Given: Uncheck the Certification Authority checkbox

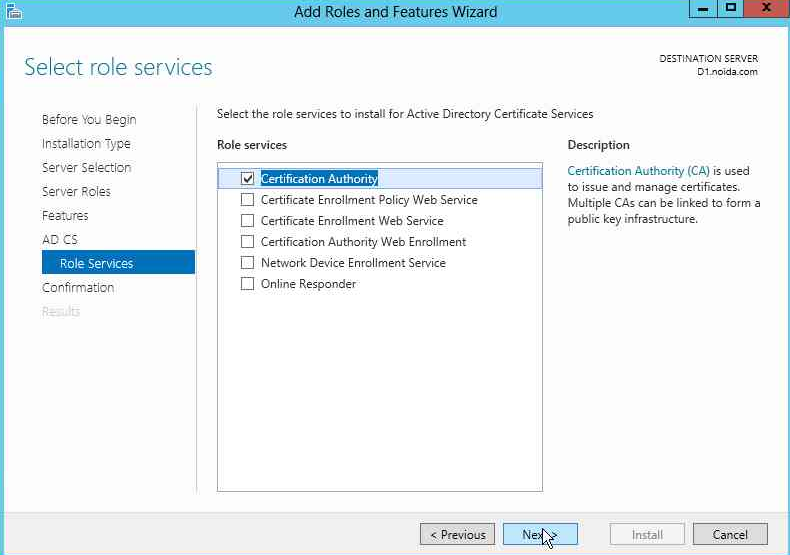Looking at the screenshot, I should pos(247,178).
